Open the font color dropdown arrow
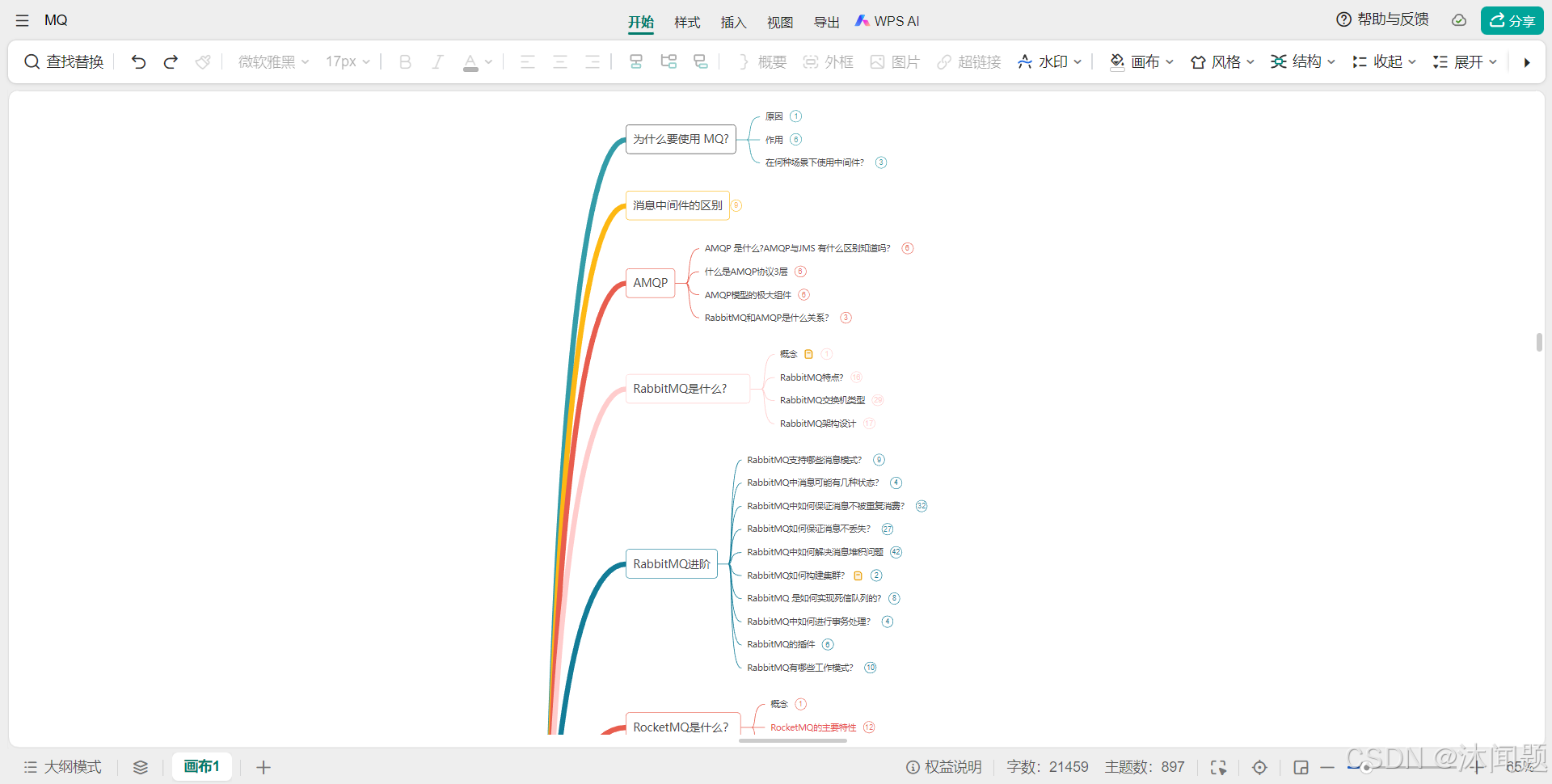 (x=489, y=62)
